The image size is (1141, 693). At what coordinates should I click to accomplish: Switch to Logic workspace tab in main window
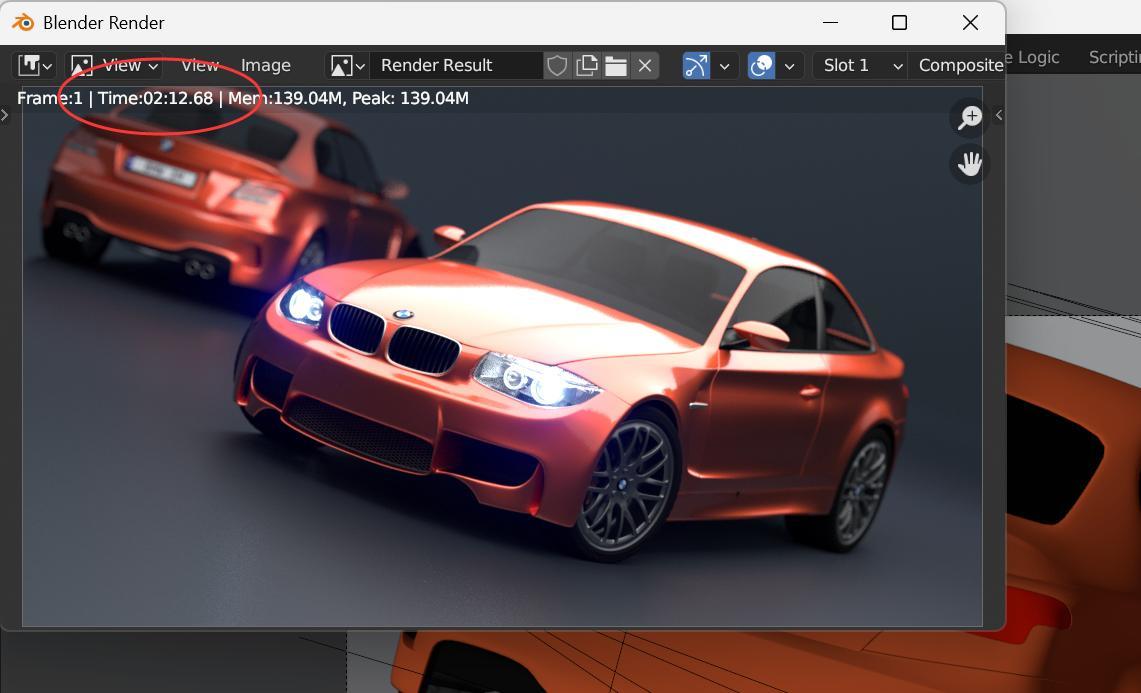(1033, 58)
